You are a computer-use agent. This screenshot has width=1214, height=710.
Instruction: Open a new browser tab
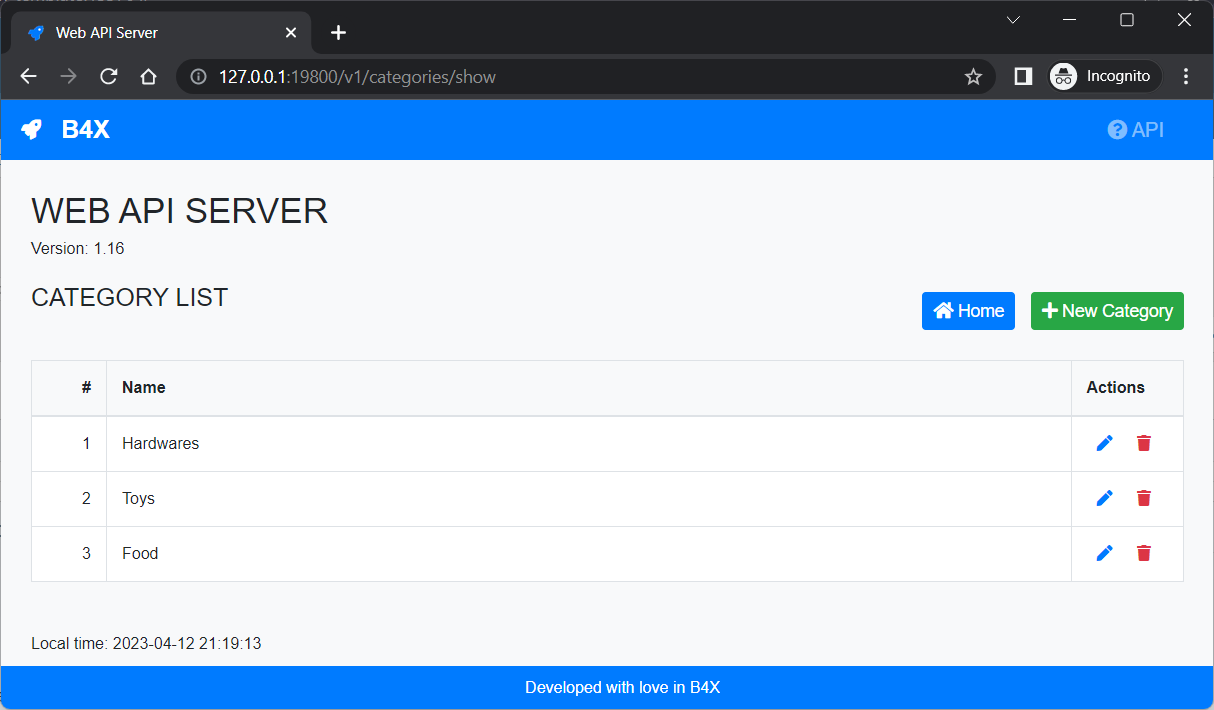[338, 33]
